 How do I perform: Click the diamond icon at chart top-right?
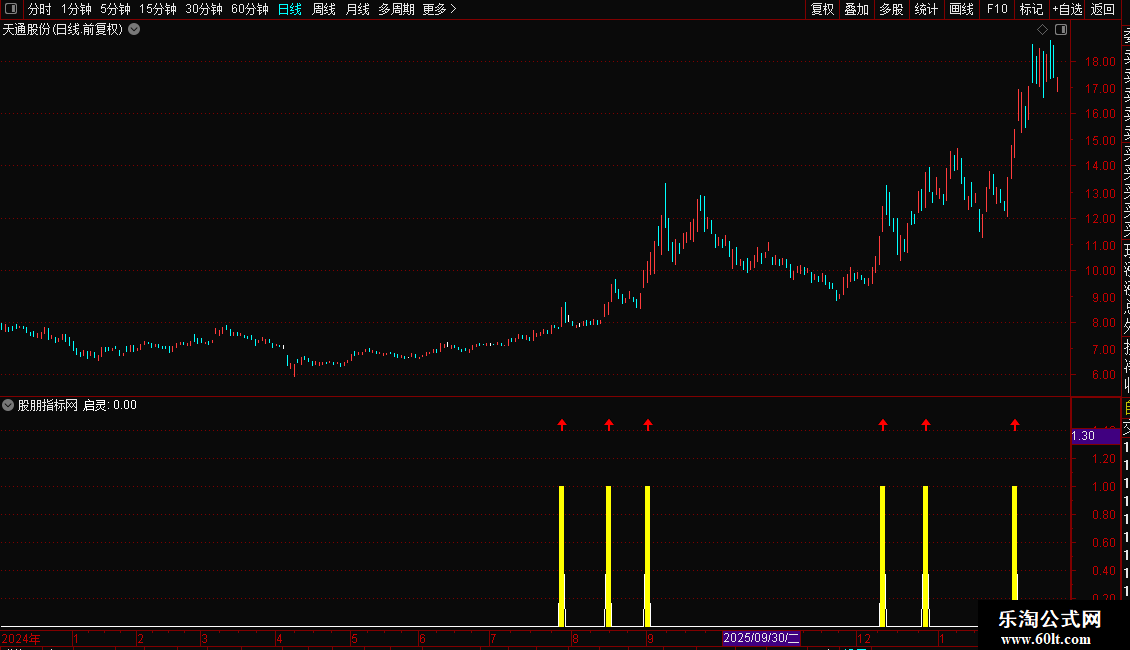pyautogui.click(x=1042, y=30)
